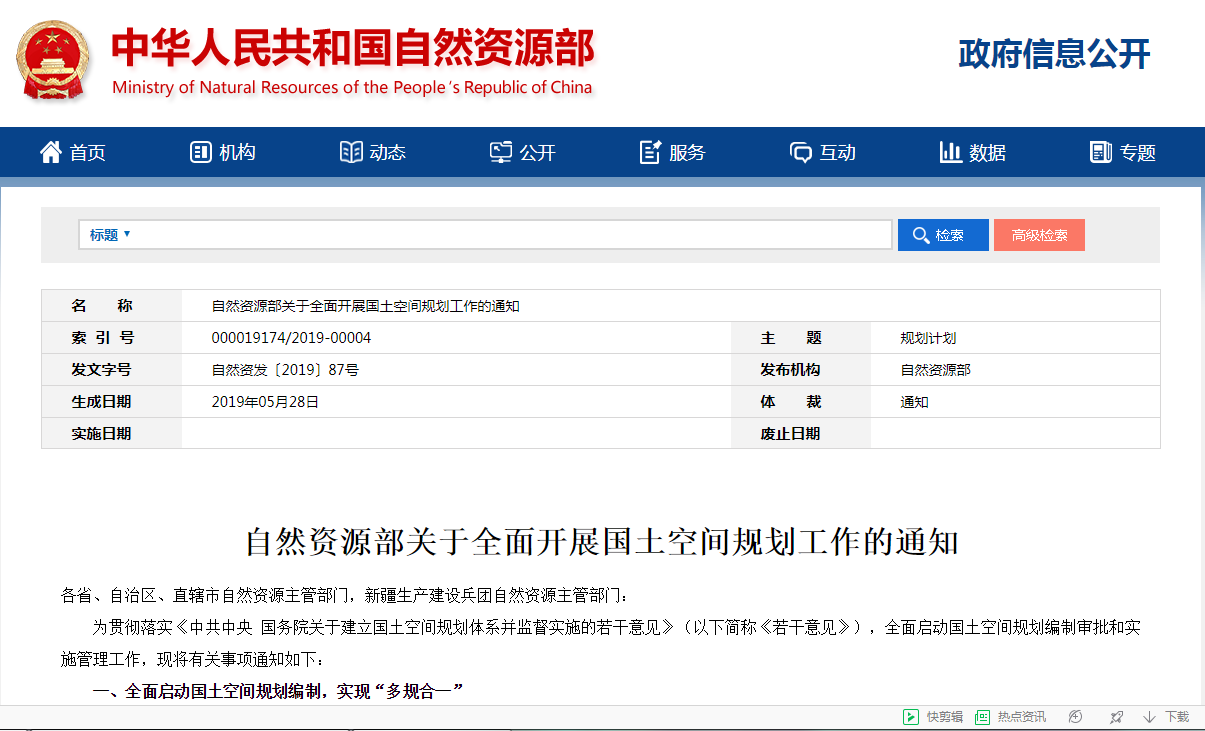Click the 机构 nav icon
Image resolution: width=1205 pixels, height=731 pixels.
(200, 152)
